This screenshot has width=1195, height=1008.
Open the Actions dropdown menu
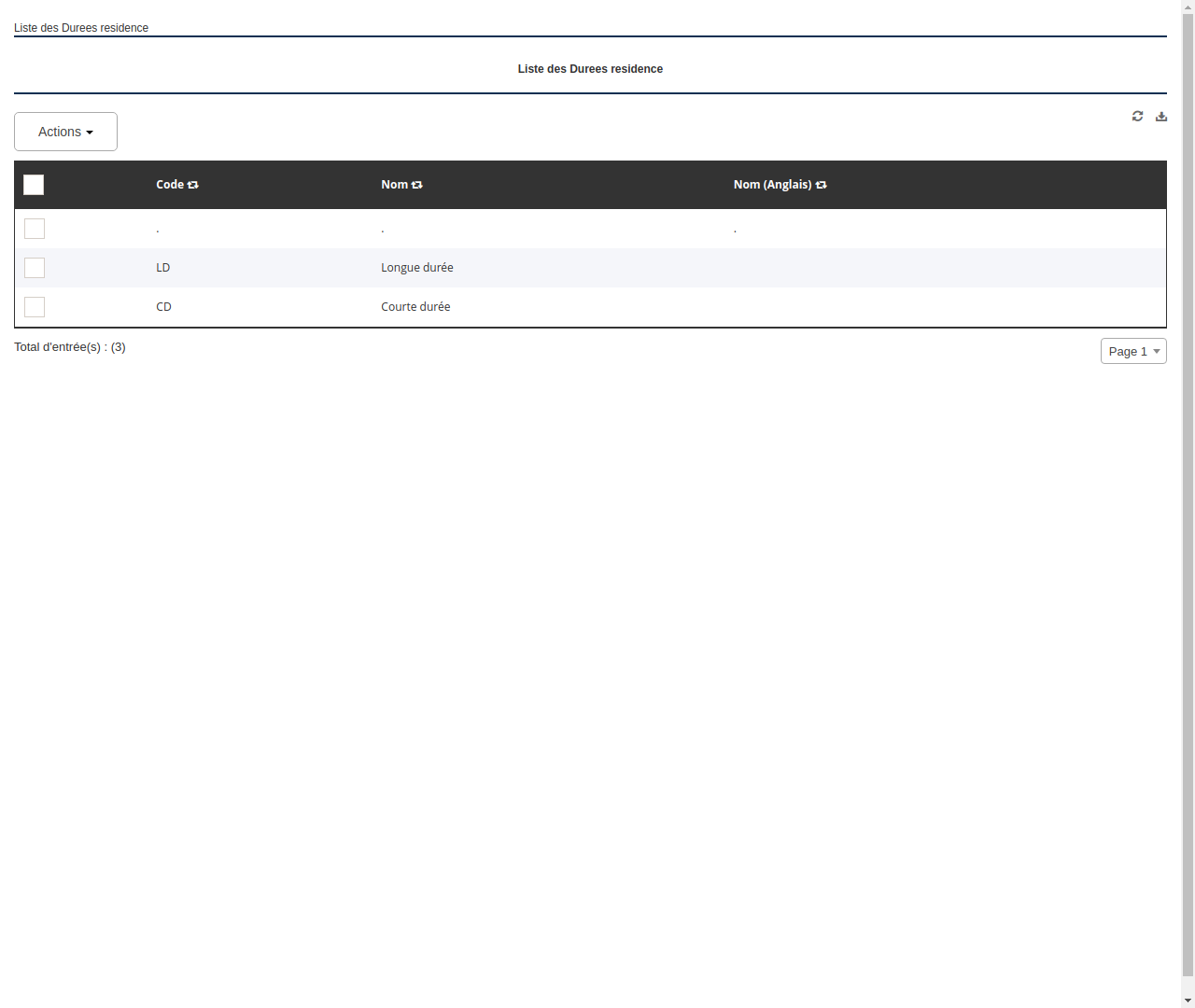pos(65,132)
